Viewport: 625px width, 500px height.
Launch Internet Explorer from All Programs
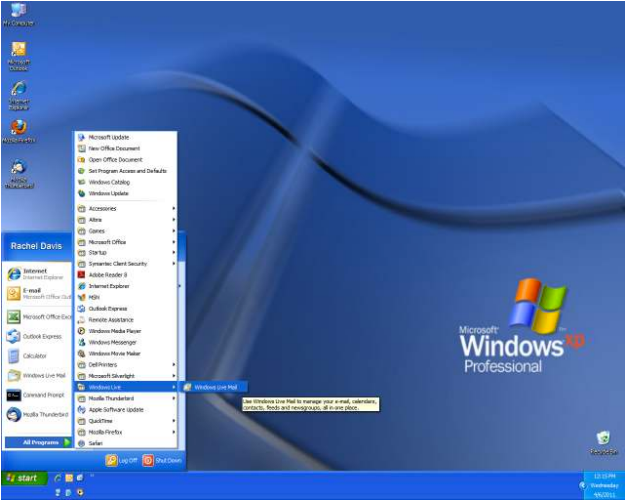pyautogui.click(x=126, y=286)
